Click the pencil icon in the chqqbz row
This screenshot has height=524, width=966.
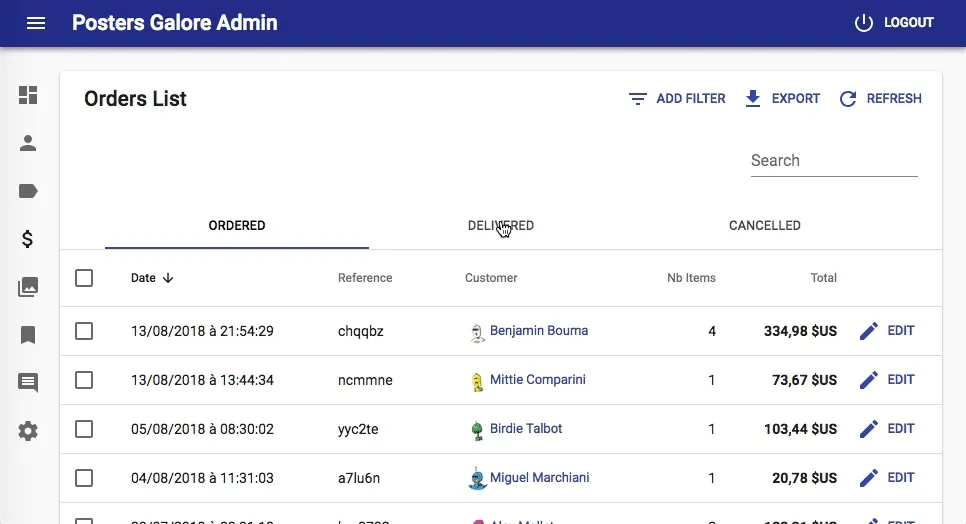coord(869,331)
